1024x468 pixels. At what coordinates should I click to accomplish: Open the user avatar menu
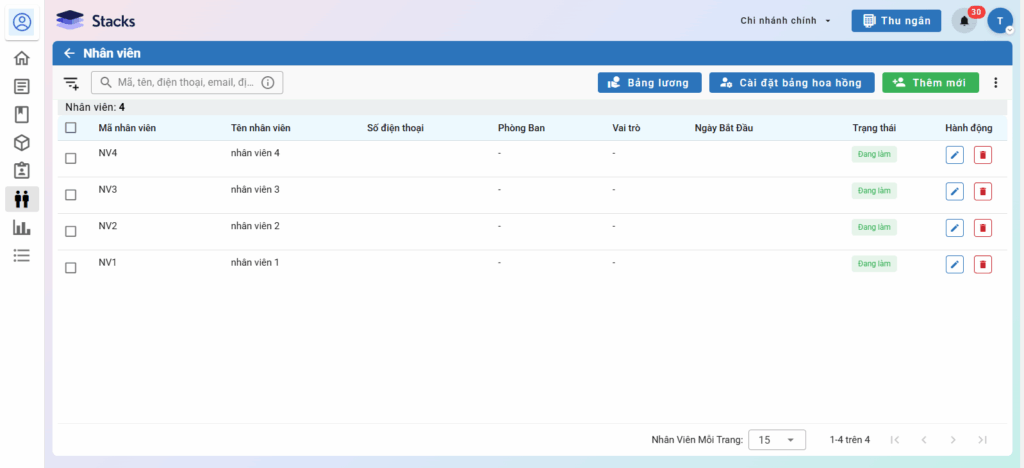(x=1000, y=21)
